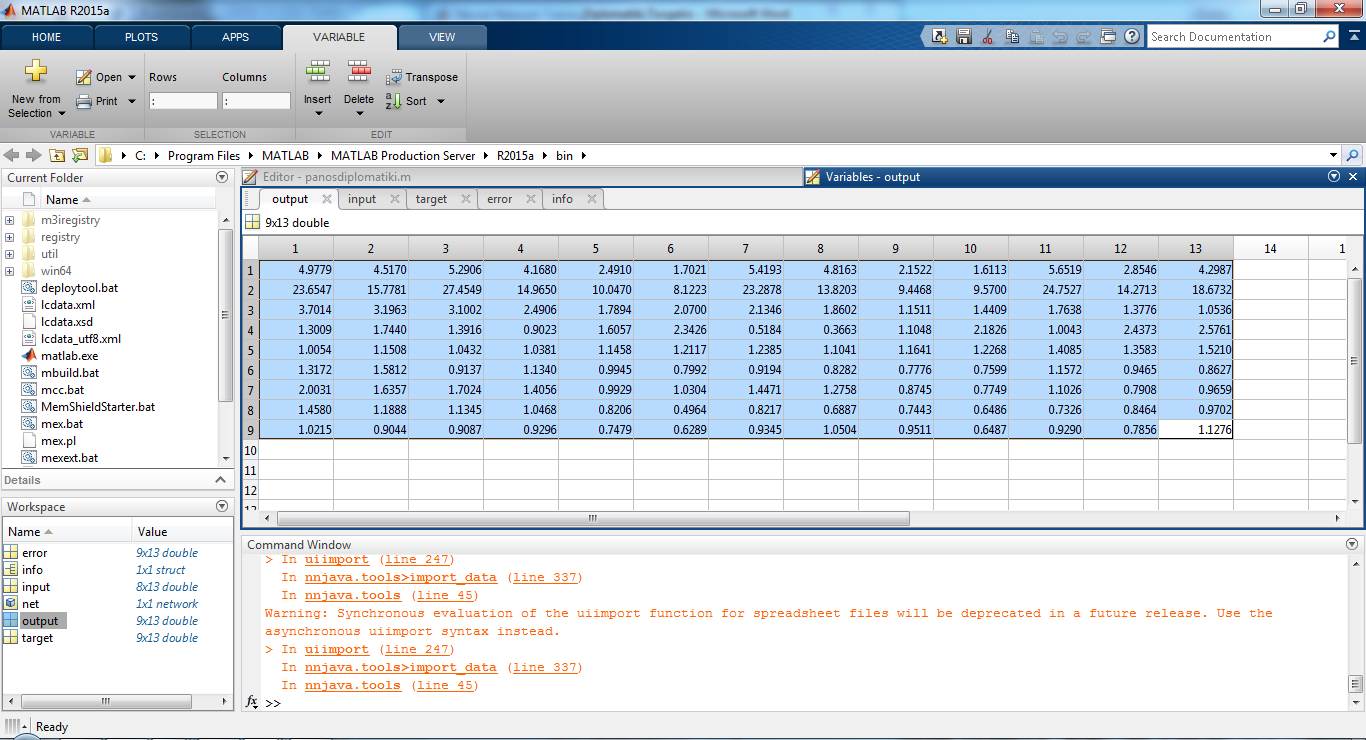Viewport: 1366px width, 740px height.
Task: Open the Open button dropdown arrow
Action: 132,77
